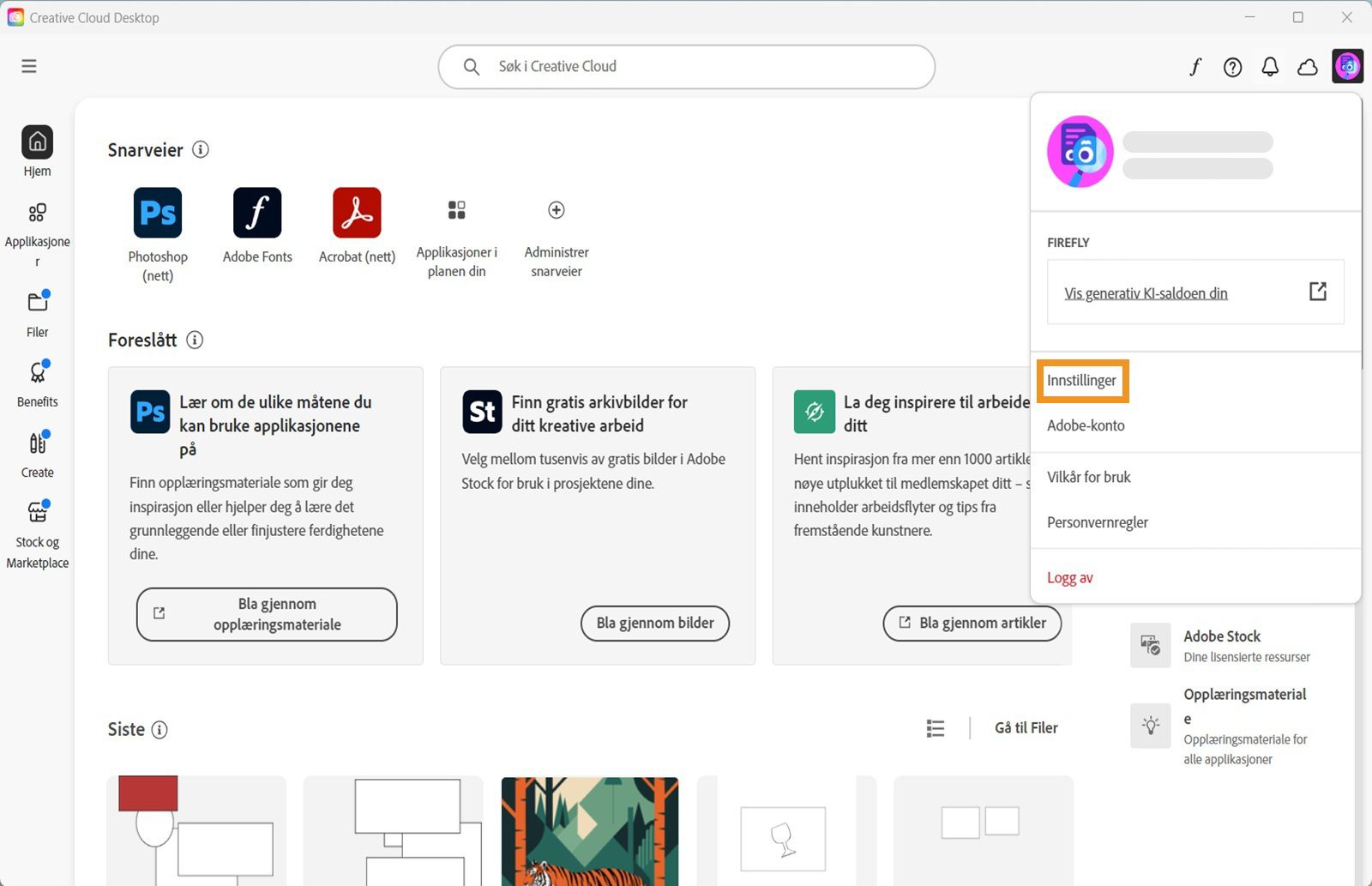
Task: Click the profile avatar in the header
Action: pyautogui.click(x=1348, y=66)
